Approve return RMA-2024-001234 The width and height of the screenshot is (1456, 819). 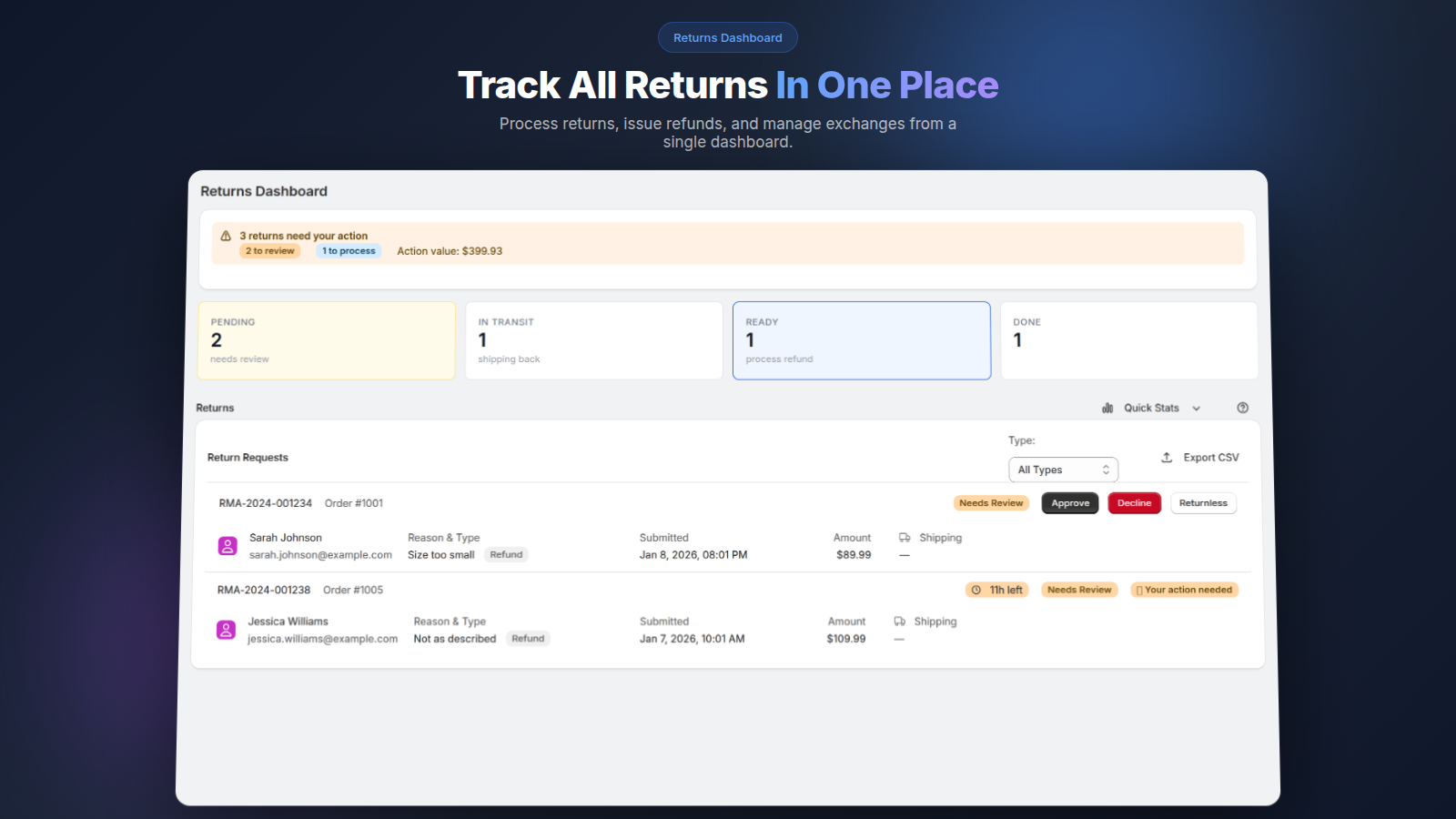coord(1069,502)
